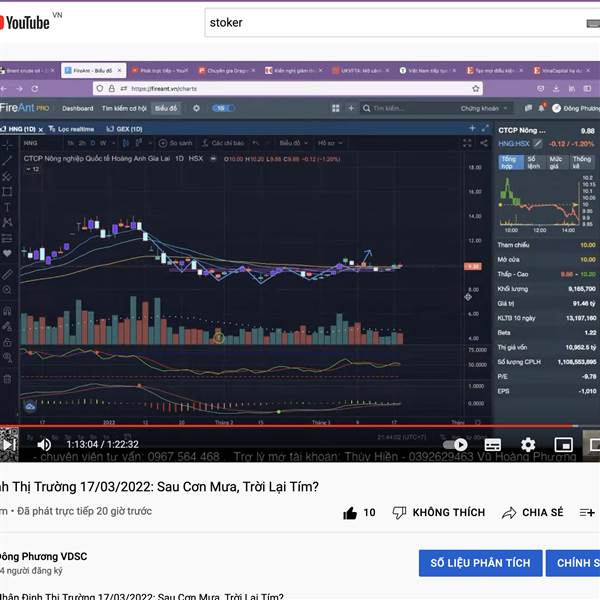Select the Tổng hợp panel tab
The image size is (600, 600).
pos(511,162)
